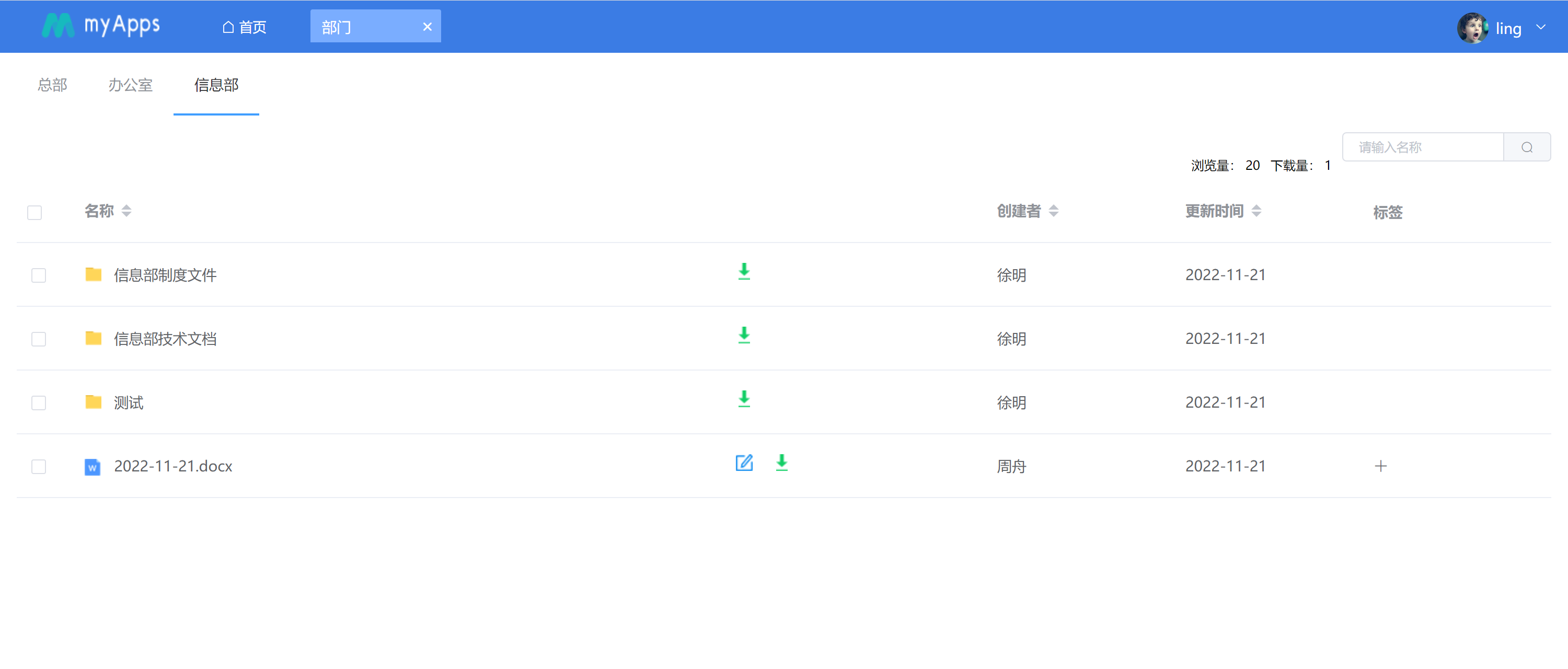Edit the 2022-11-21.docx file
Screen dimensions: 1568x669
[744, 463]
